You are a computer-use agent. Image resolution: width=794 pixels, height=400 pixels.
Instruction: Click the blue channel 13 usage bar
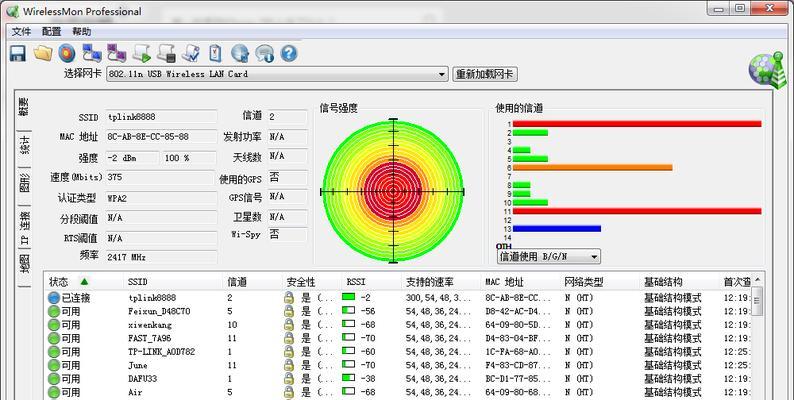557,229
